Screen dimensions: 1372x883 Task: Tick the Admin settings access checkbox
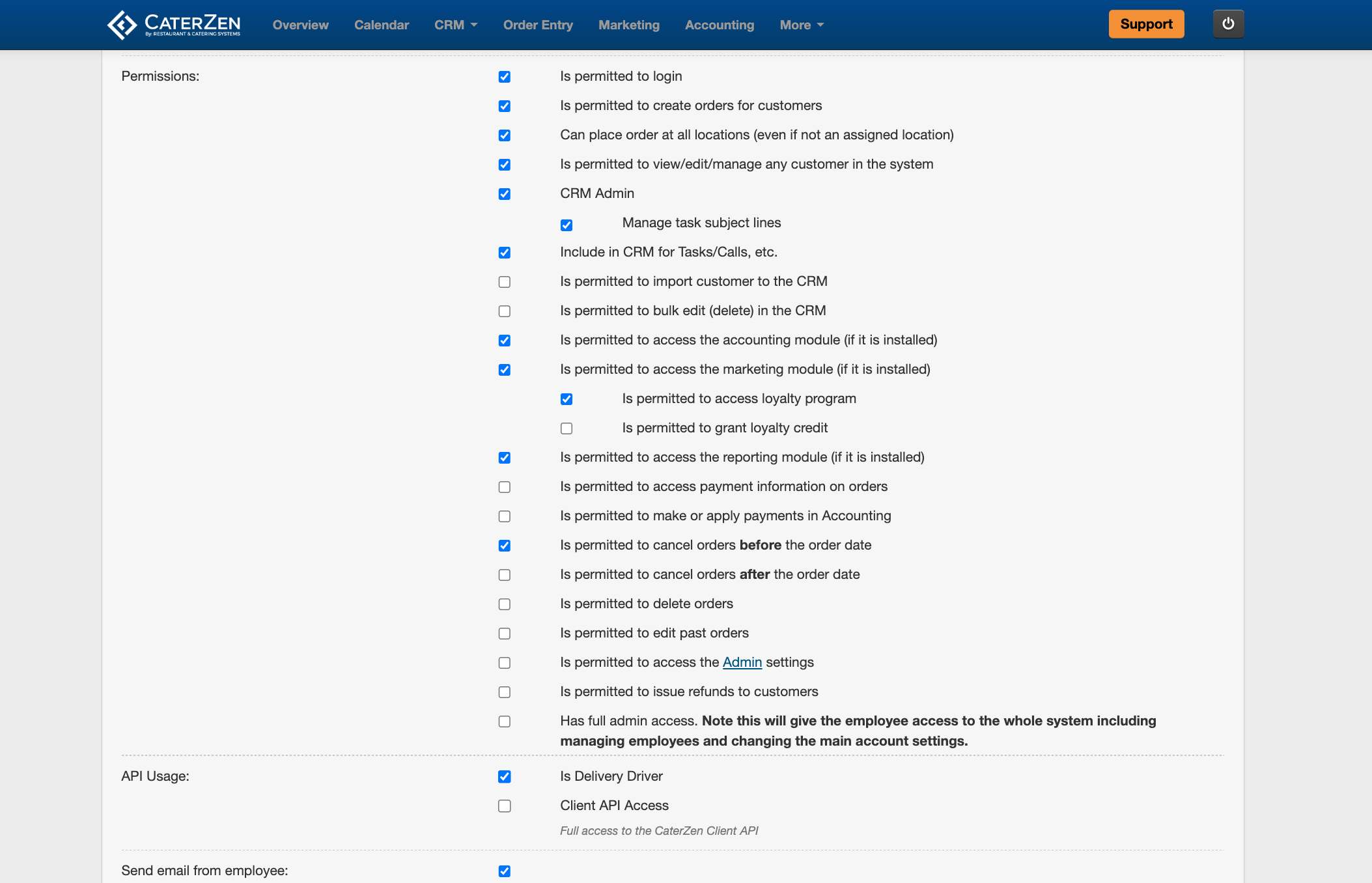coord(505,663)
